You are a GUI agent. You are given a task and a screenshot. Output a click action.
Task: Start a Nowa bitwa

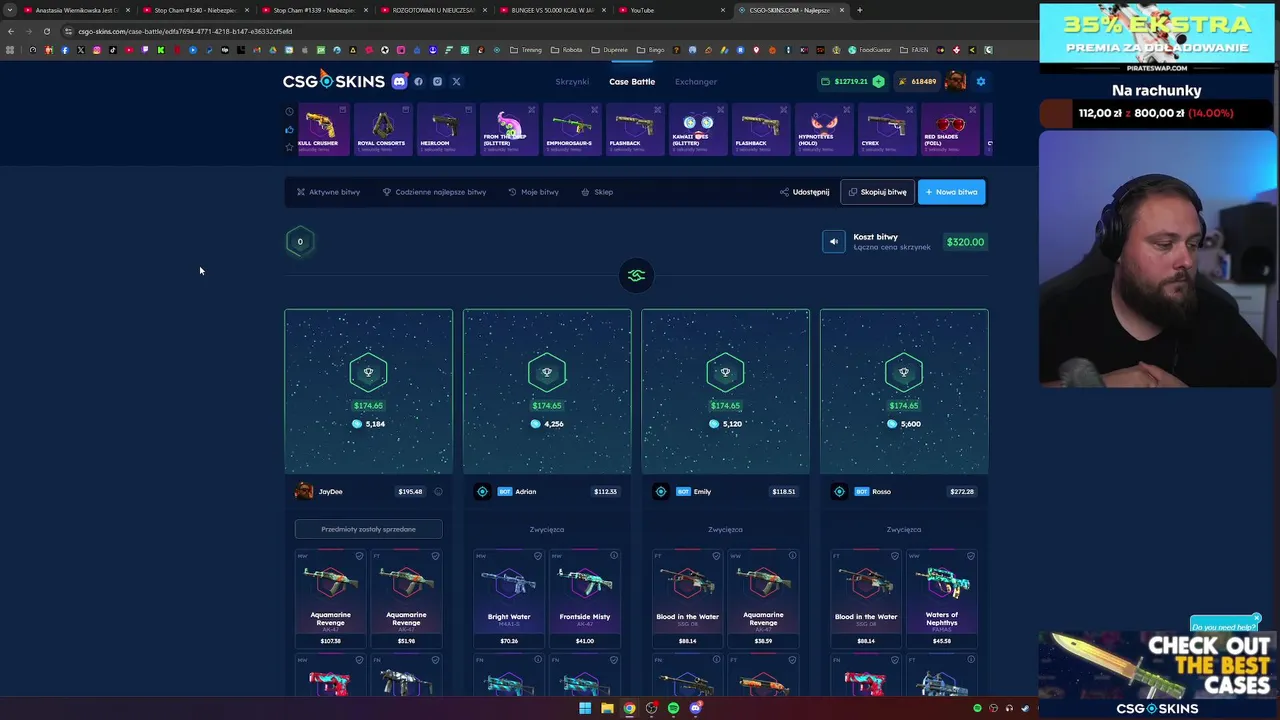[x=951, y=192]
